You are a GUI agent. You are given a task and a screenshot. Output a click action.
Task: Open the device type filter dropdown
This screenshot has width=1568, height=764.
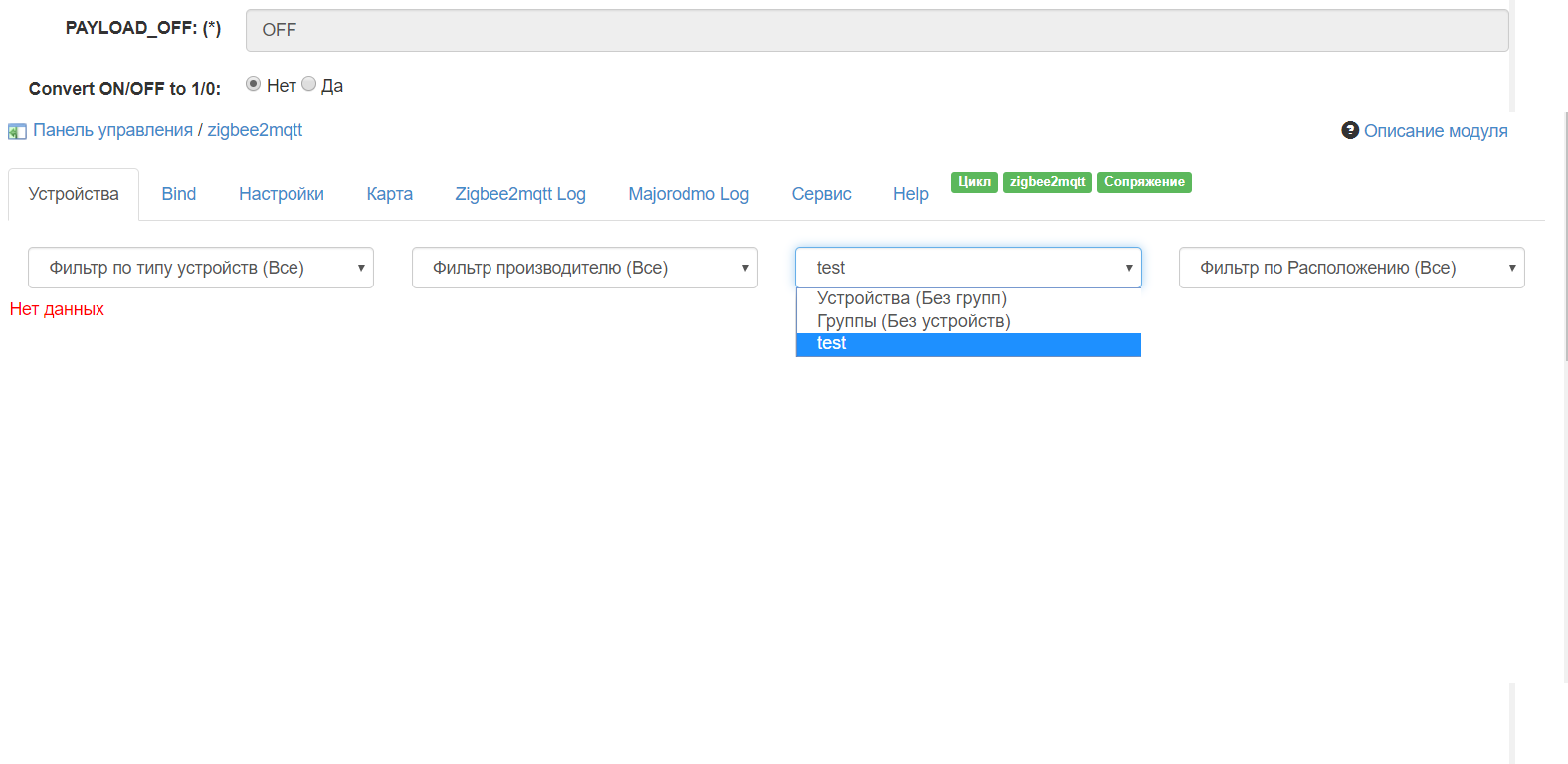click(201, 268)
